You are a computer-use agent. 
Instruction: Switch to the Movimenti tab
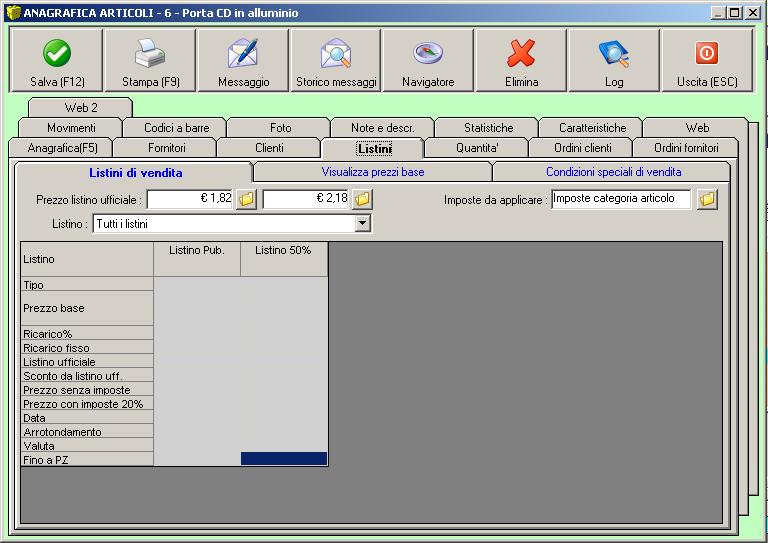pos(71,128)
